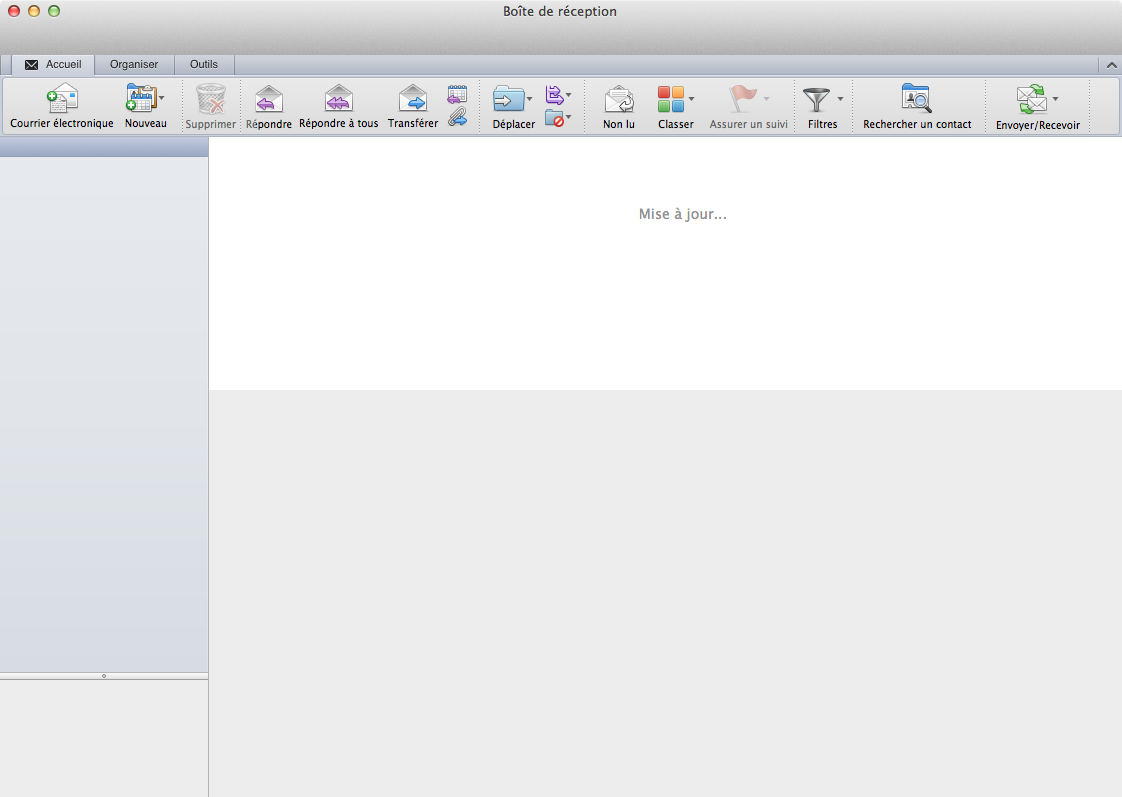The width and height of the screenshot is (1122, 797).
Task: Click the paperclip attachment forward icon
Action: [457, 117]
